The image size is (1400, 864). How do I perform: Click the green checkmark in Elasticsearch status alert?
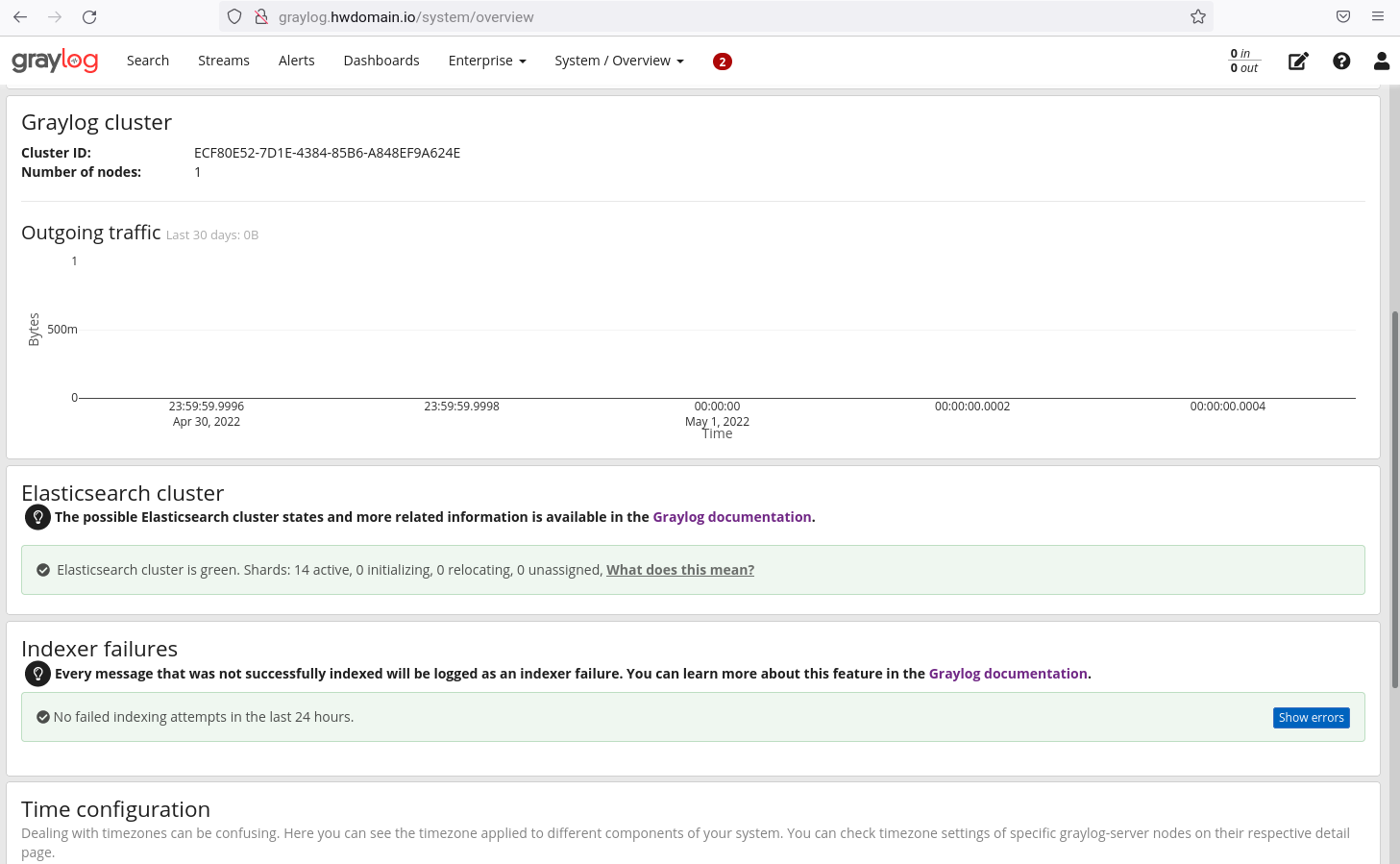point(43,570)
